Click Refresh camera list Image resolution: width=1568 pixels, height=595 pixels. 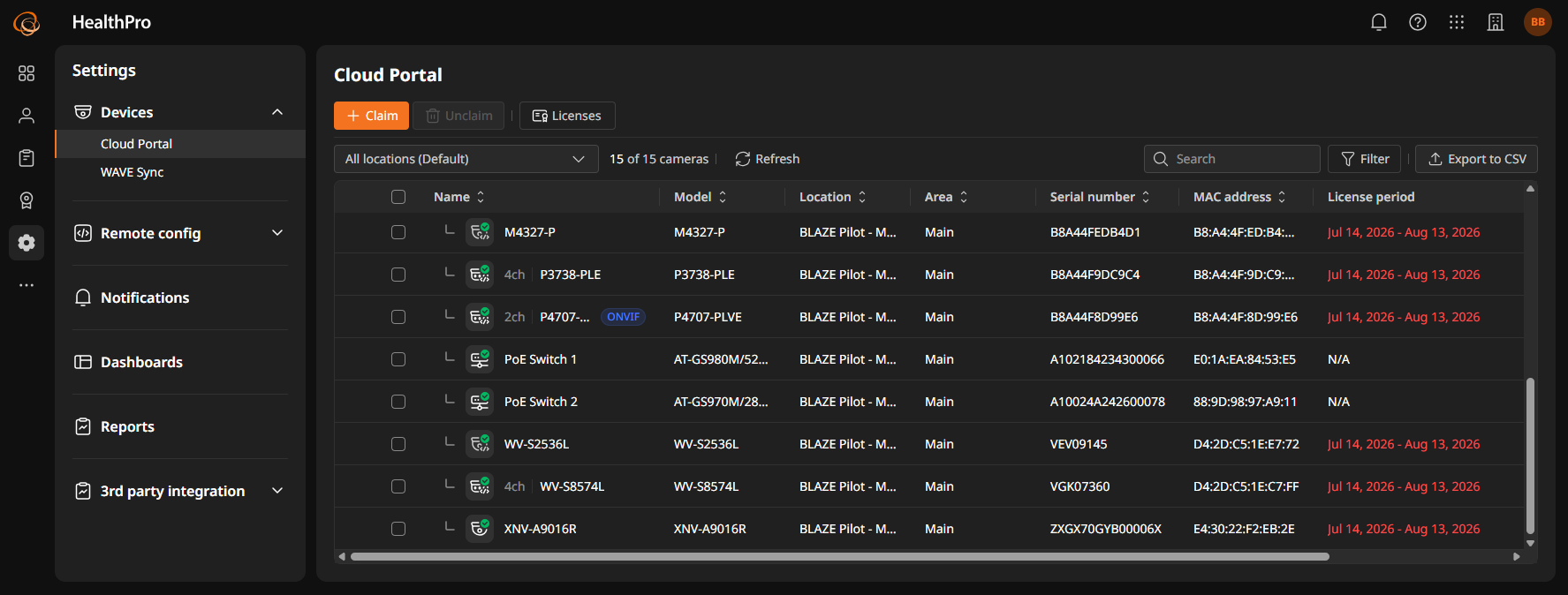click(x=767, y=159)
